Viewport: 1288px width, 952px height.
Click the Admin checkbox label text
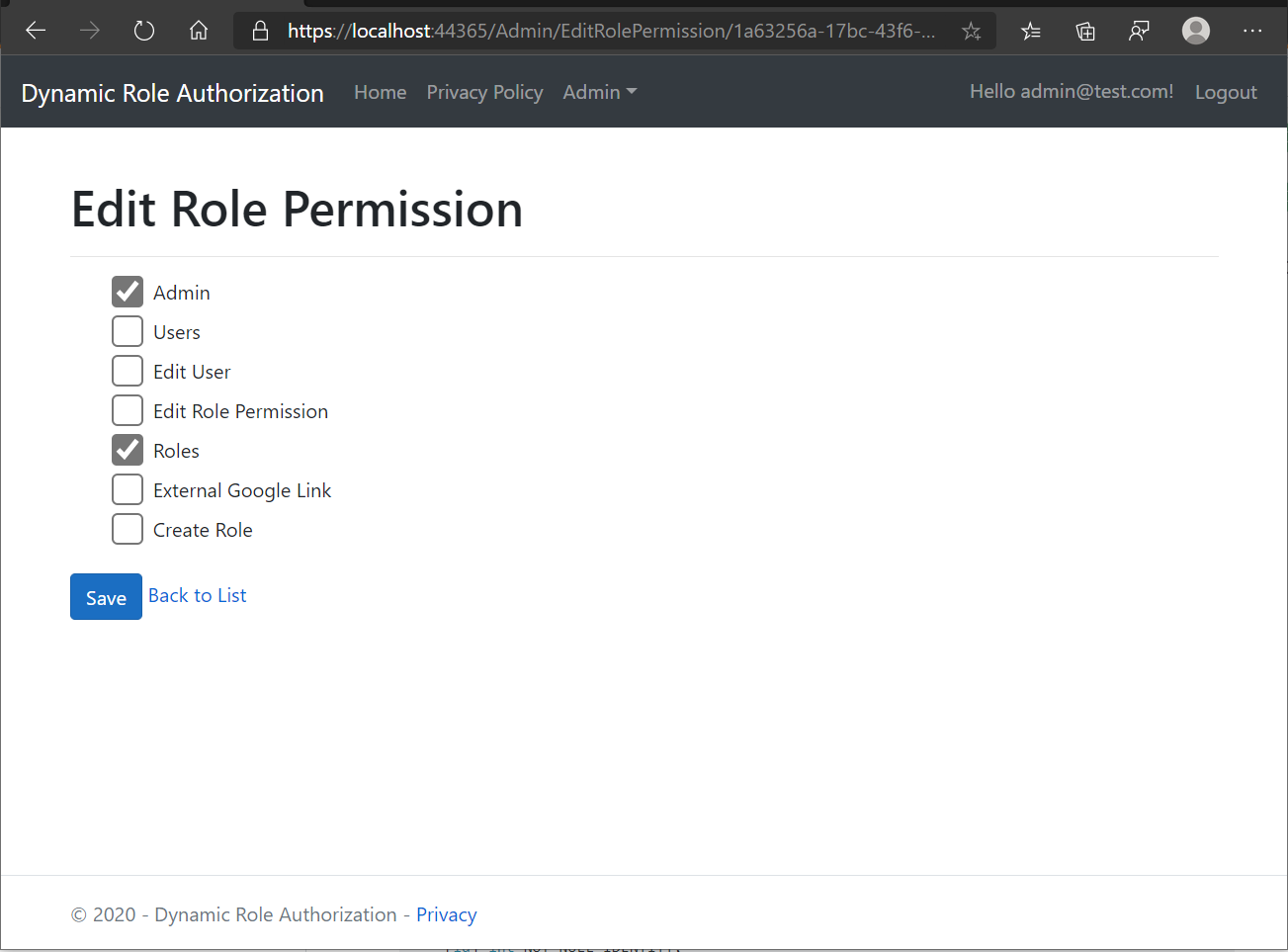[182, 293]
